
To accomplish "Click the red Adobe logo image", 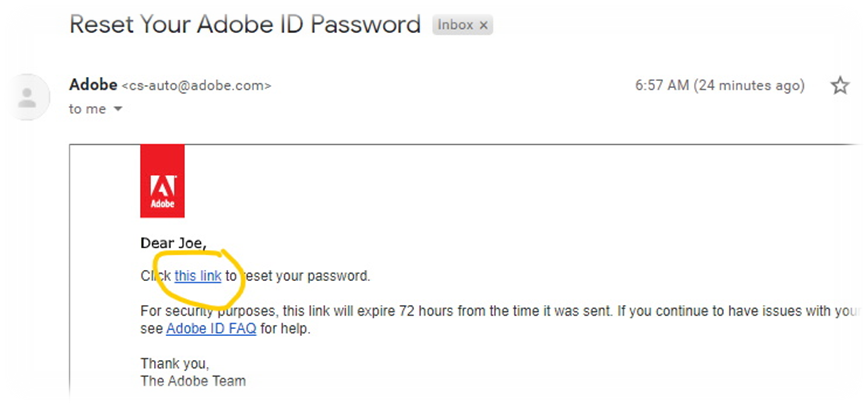I will coord(162,181).
